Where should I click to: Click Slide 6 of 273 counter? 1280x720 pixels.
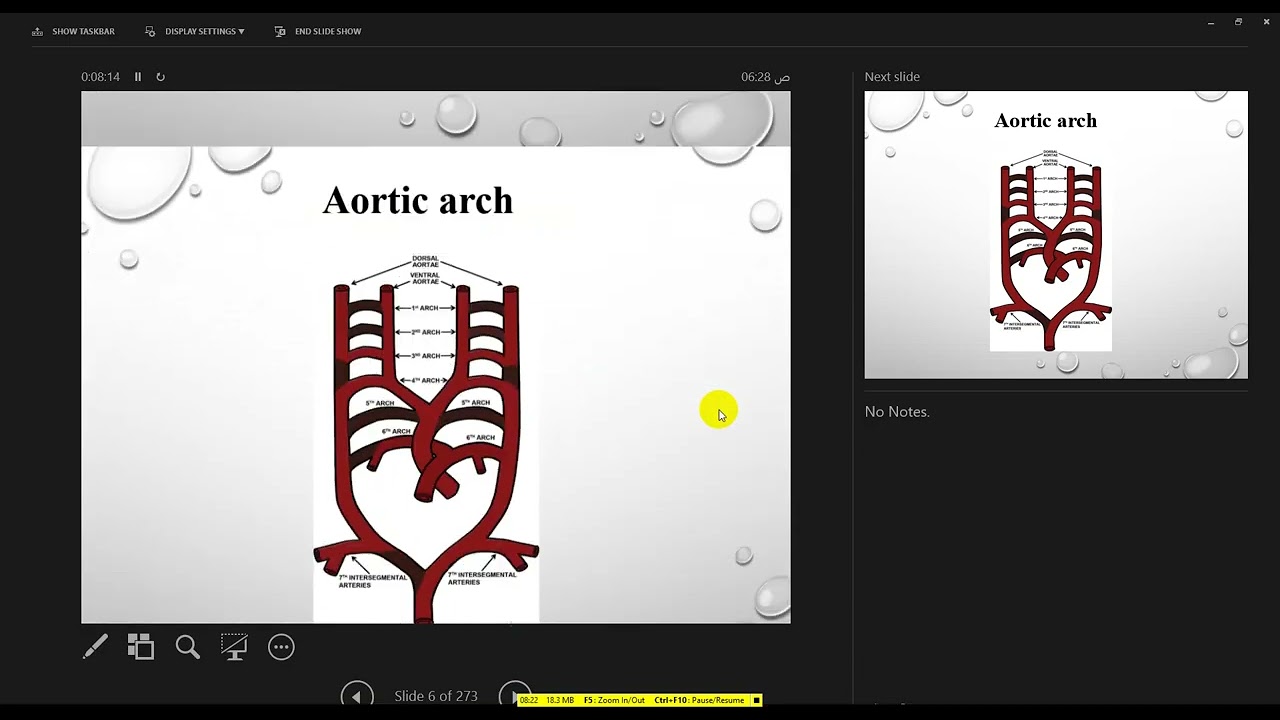click(436, 696)
